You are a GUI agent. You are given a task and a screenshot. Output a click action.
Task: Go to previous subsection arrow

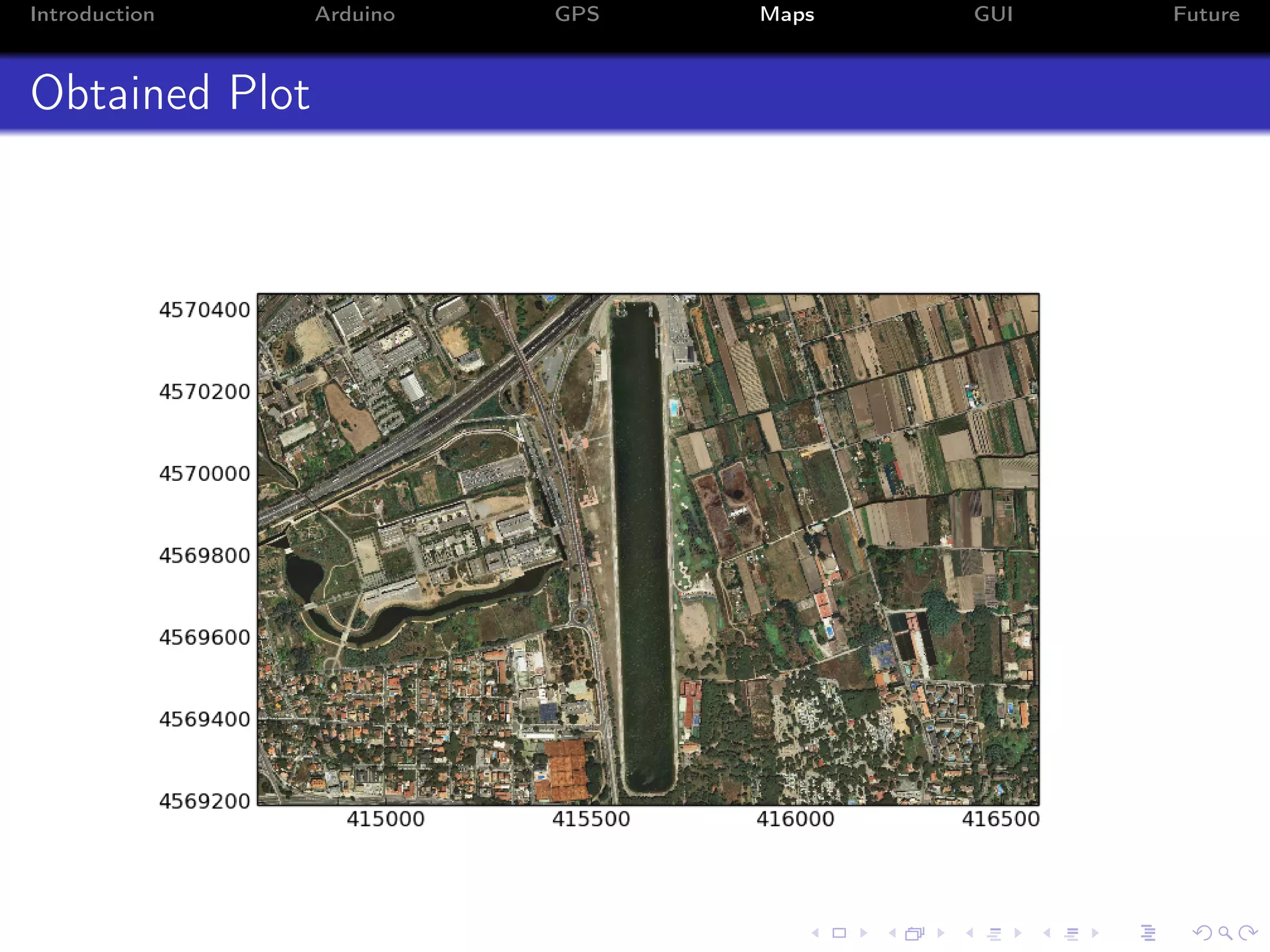(x=970, y=933)
